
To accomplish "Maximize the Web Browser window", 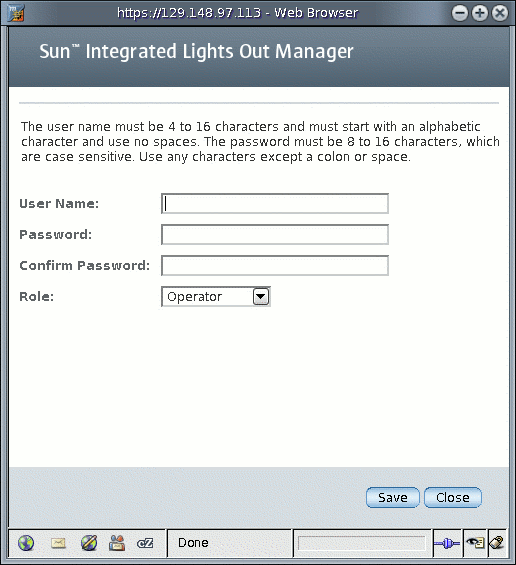I will [x=480, y=13].
